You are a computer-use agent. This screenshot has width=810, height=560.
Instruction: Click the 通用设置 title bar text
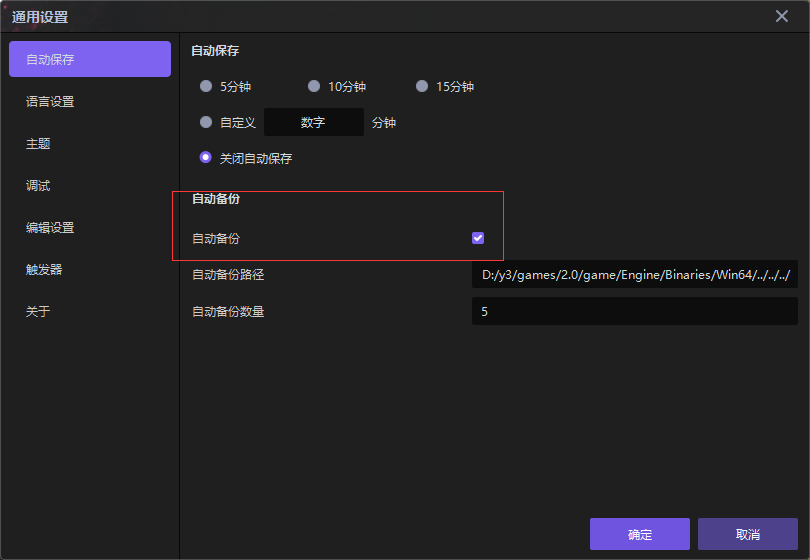point(40,17)
